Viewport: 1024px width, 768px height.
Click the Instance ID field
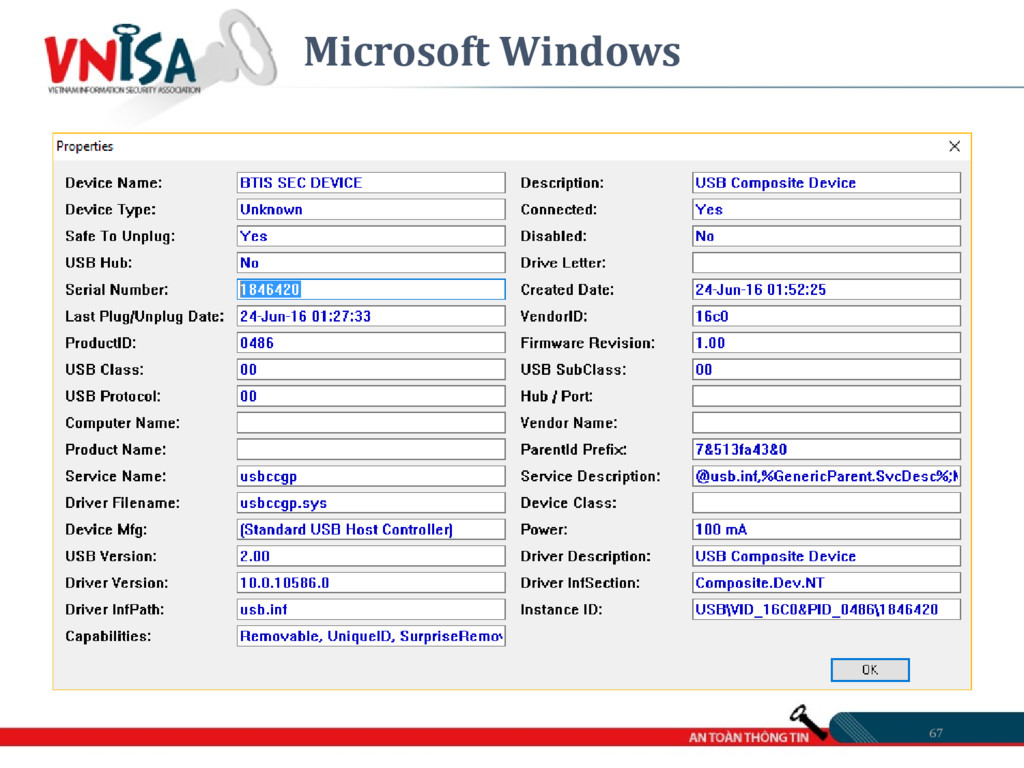(826, 609)
